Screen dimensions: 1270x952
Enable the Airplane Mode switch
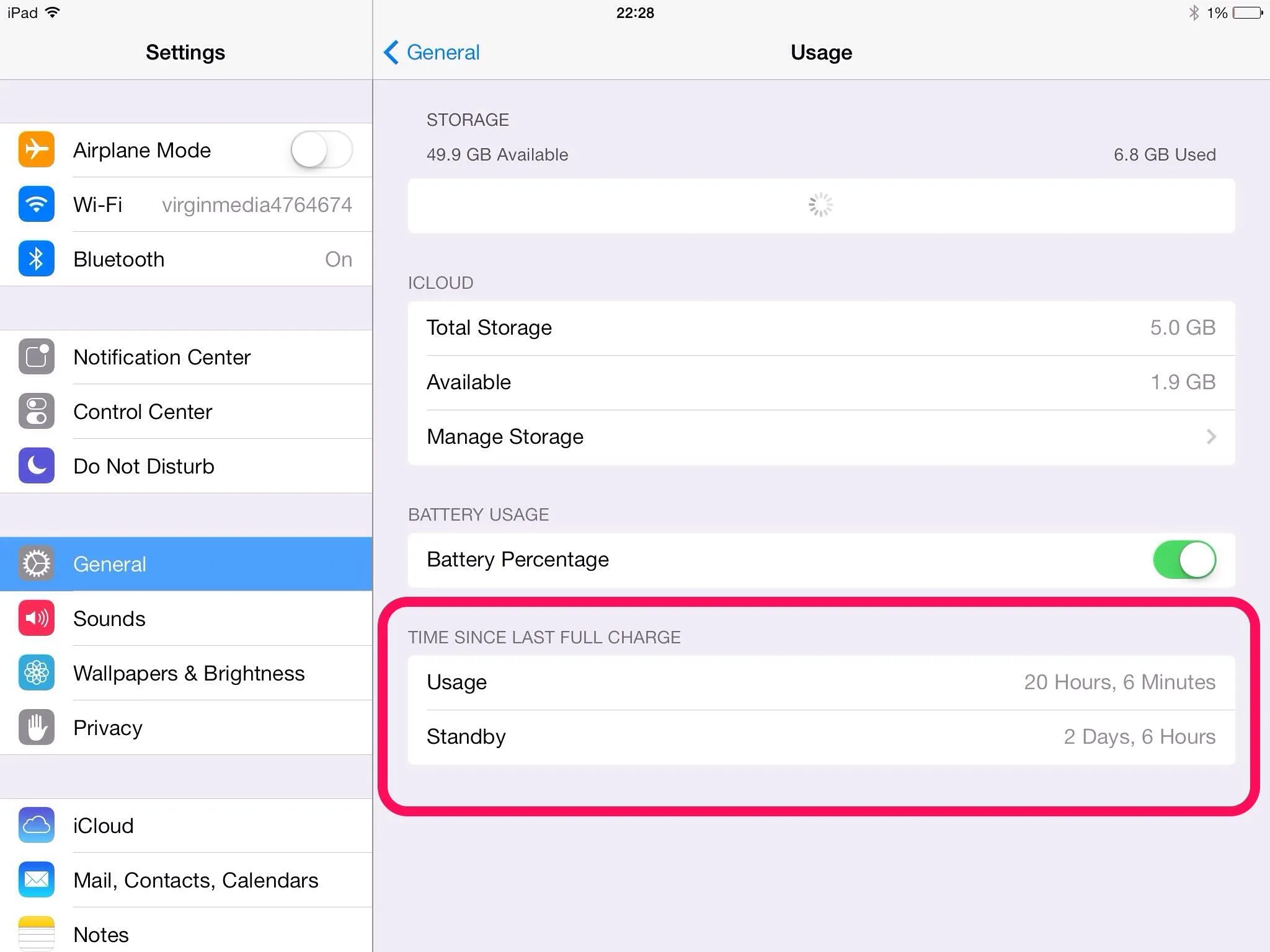point(321,150)
